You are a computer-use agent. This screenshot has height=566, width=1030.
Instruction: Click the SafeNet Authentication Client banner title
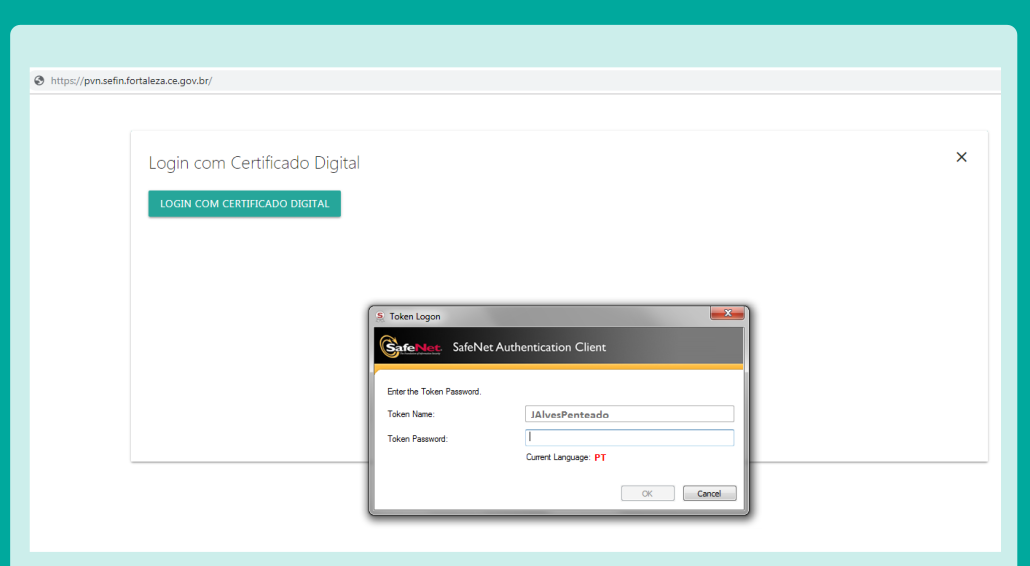click(x=529, y=347)
